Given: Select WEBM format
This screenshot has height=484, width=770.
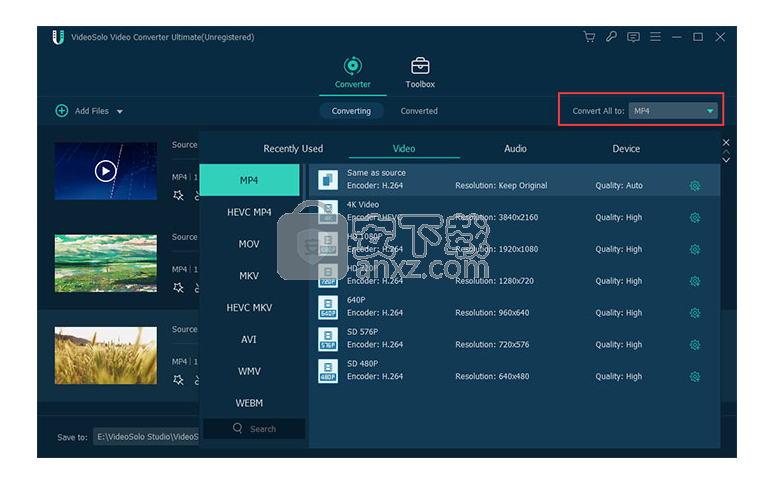Looking at the screenshot, I should (249, 403).
